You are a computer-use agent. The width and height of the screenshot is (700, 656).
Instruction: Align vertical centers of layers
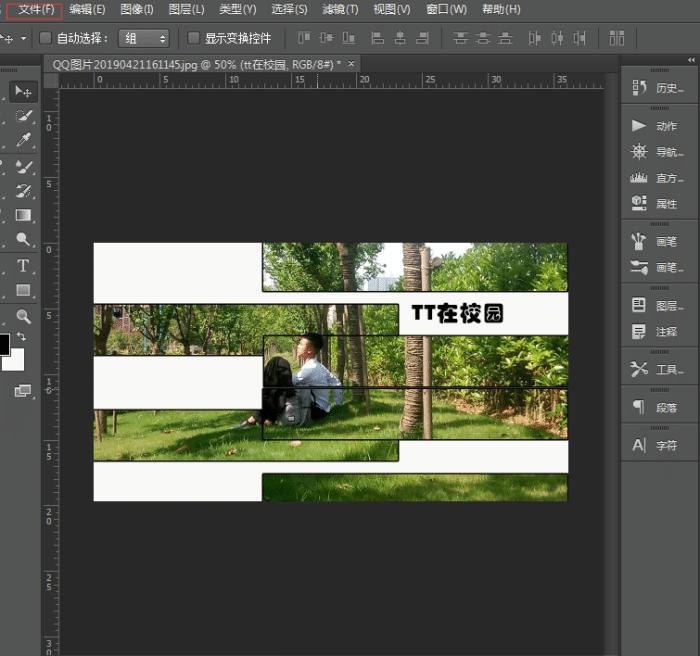326,38
